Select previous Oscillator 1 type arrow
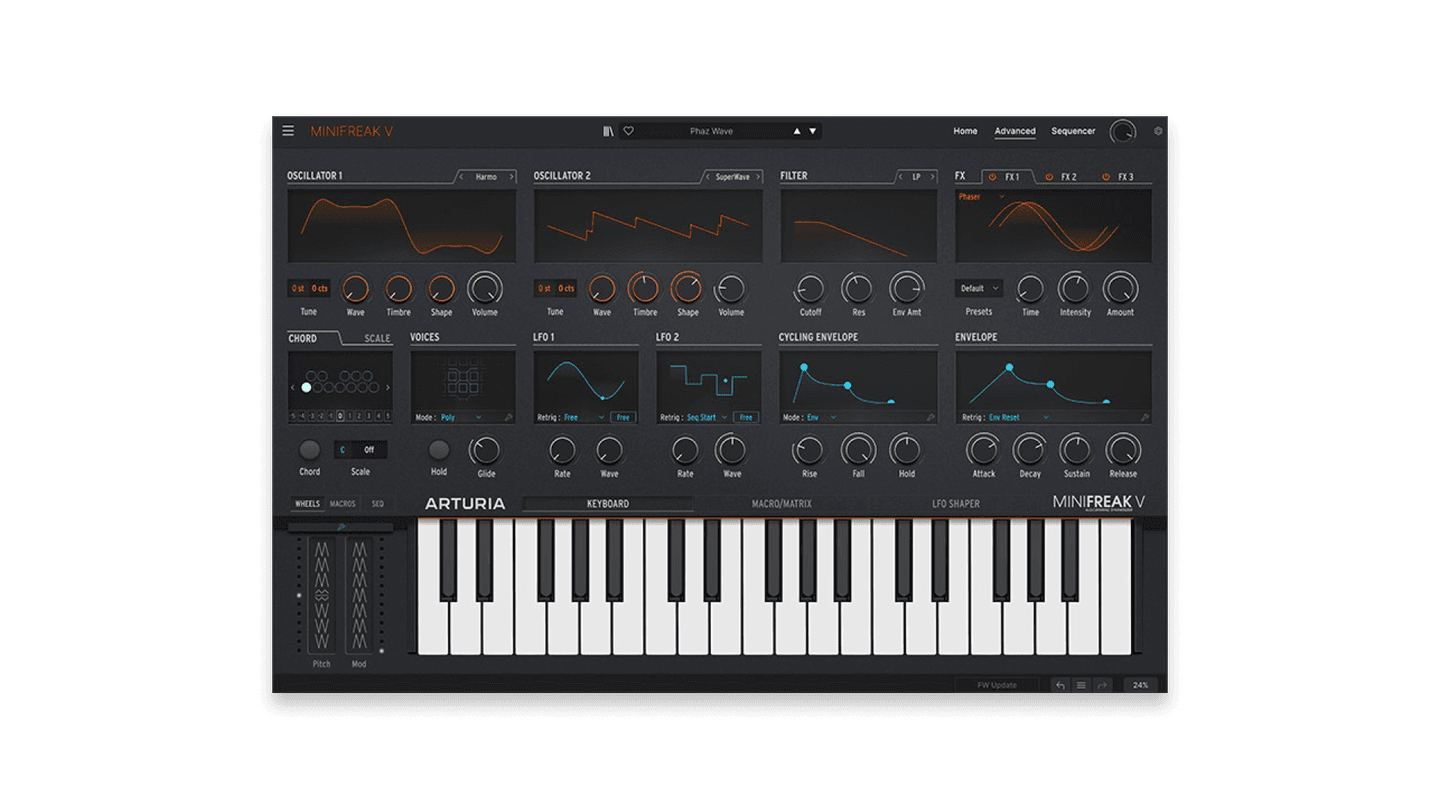This screenshot has width=1440, height=810. 461,177
